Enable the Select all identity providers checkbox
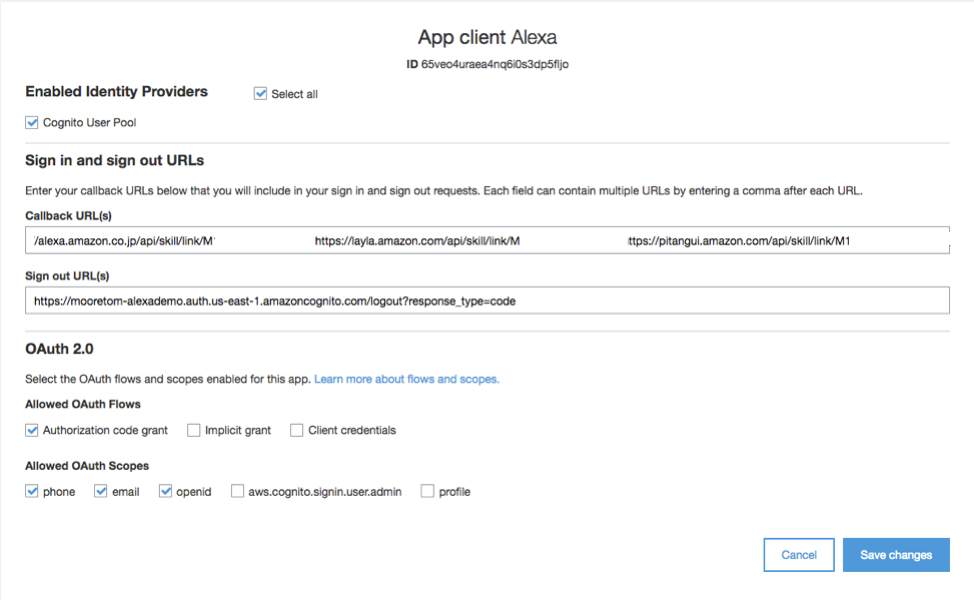974x600 pixels. click(x=260, y=93)
